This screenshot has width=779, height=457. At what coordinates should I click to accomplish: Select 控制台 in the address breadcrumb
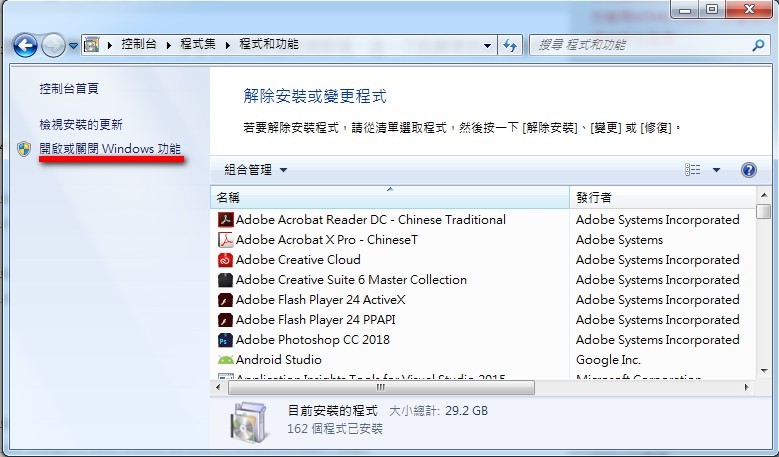(x=139, y=44)
